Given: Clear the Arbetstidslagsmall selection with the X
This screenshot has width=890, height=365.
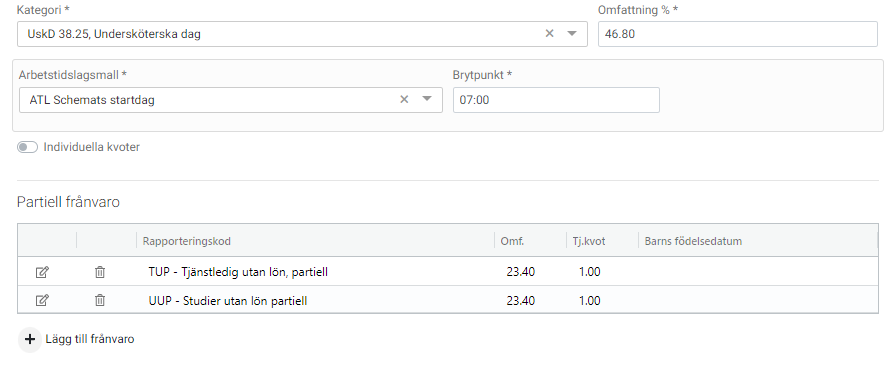Looking at the screenshot, I should pyautogui.click(x=404, y=100).
